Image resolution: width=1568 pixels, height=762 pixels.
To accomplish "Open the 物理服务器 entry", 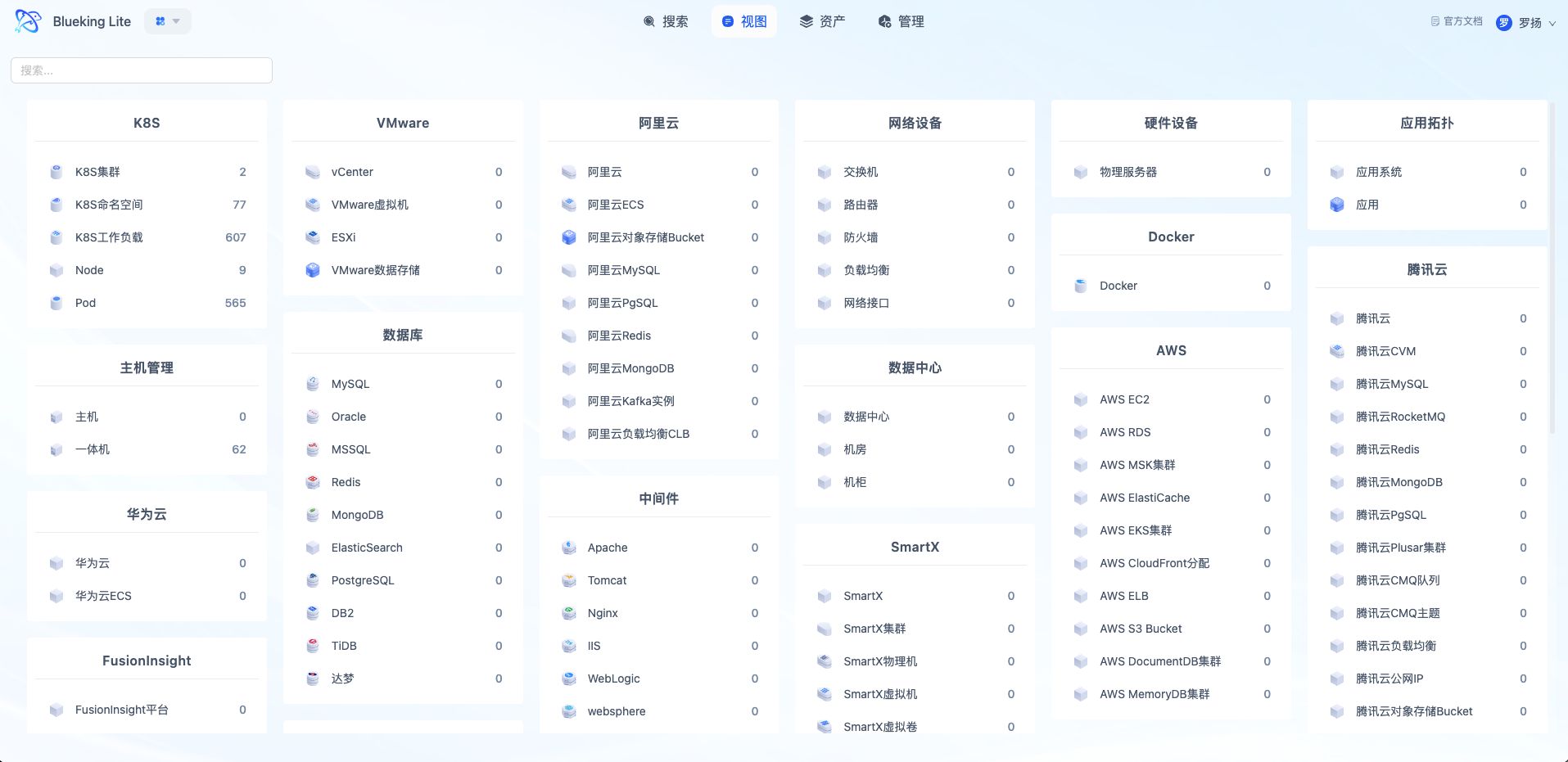I will (1172, 172).
